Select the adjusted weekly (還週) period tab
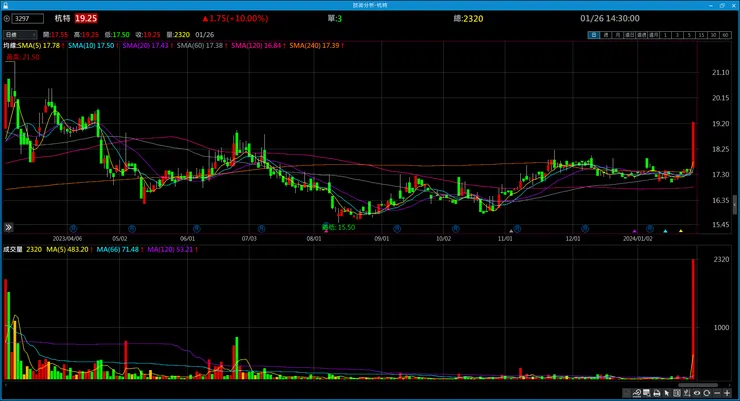740x401 pixels. click(641, 35)
